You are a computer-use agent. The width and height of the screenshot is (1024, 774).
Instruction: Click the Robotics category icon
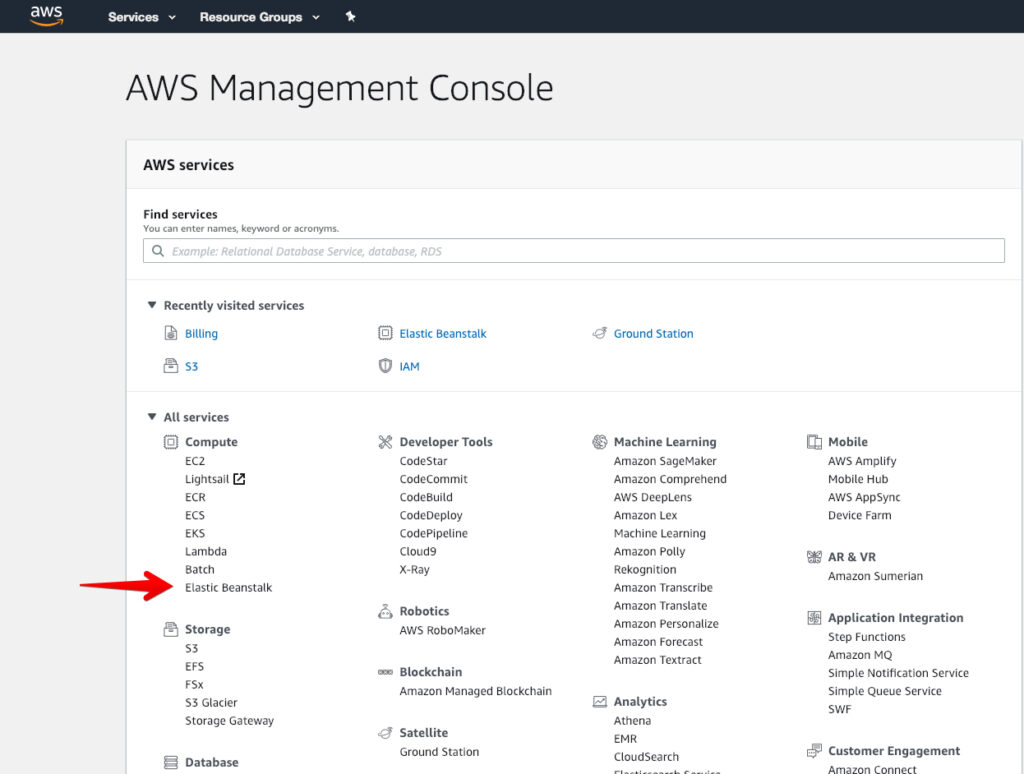[x=385, y=611]
